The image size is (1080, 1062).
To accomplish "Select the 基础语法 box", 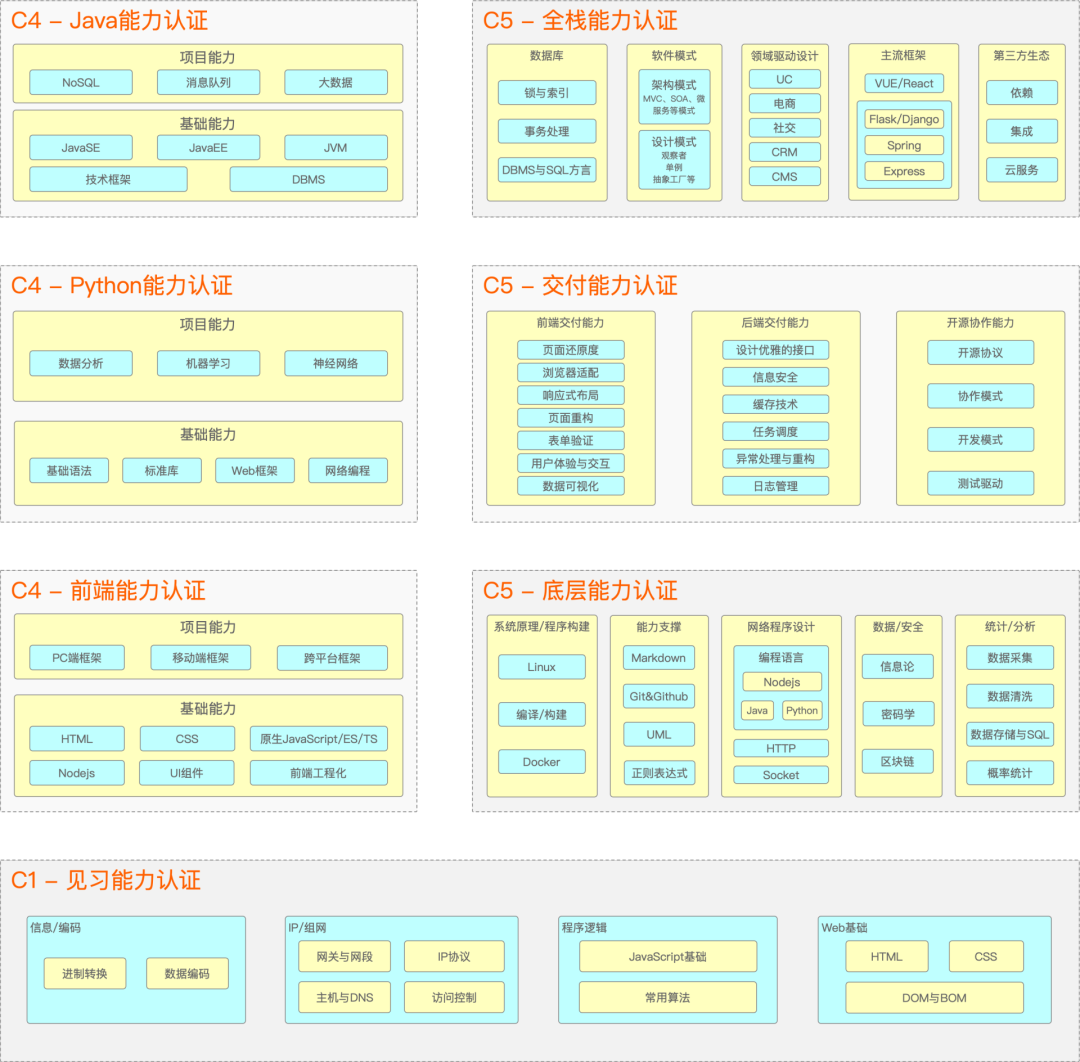I will [69, 470].
